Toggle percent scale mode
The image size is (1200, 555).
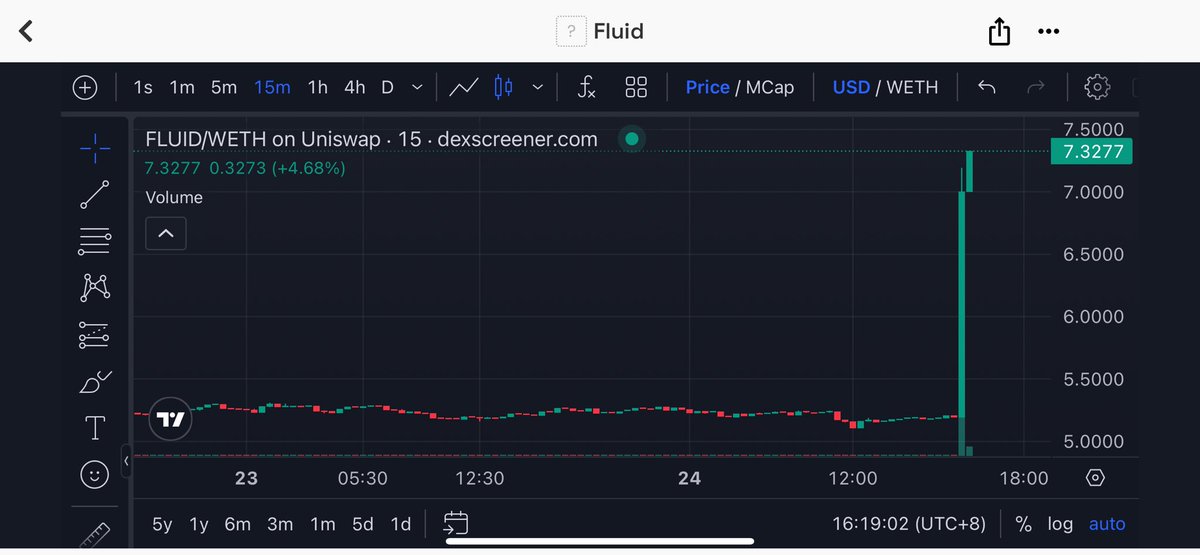1023,524
